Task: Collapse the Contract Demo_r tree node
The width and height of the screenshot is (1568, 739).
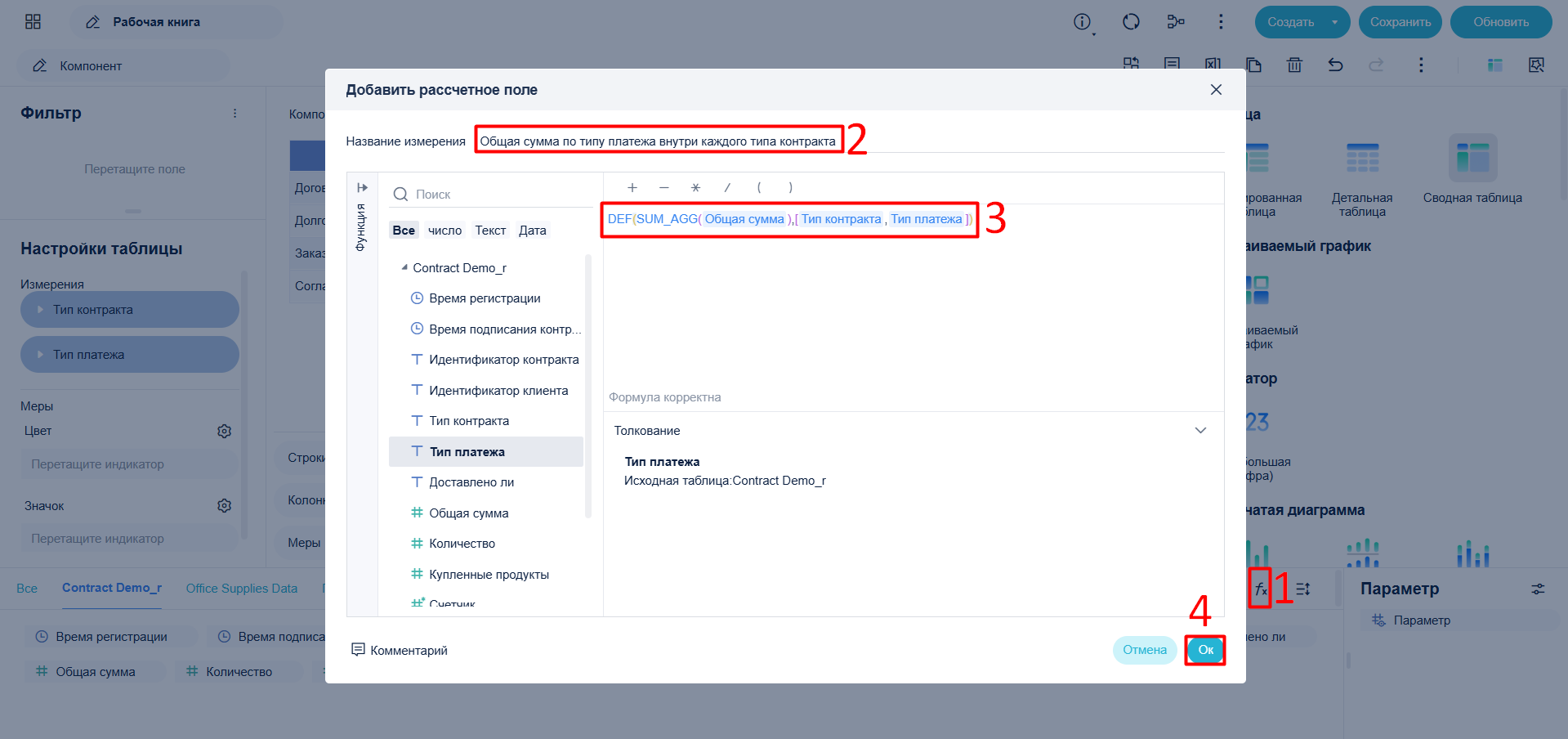Action: pos(404,267)
